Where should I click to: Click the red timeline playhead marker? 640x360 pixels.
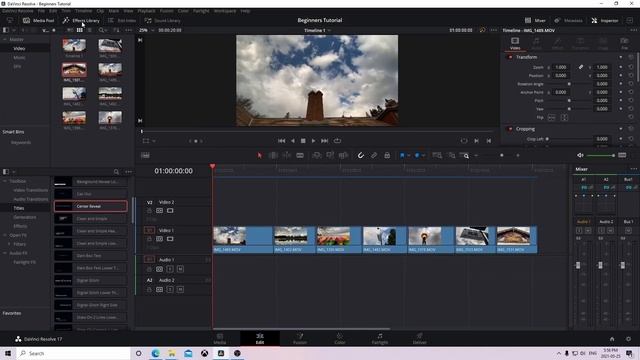pyautogui.click(x=212, y=166)
